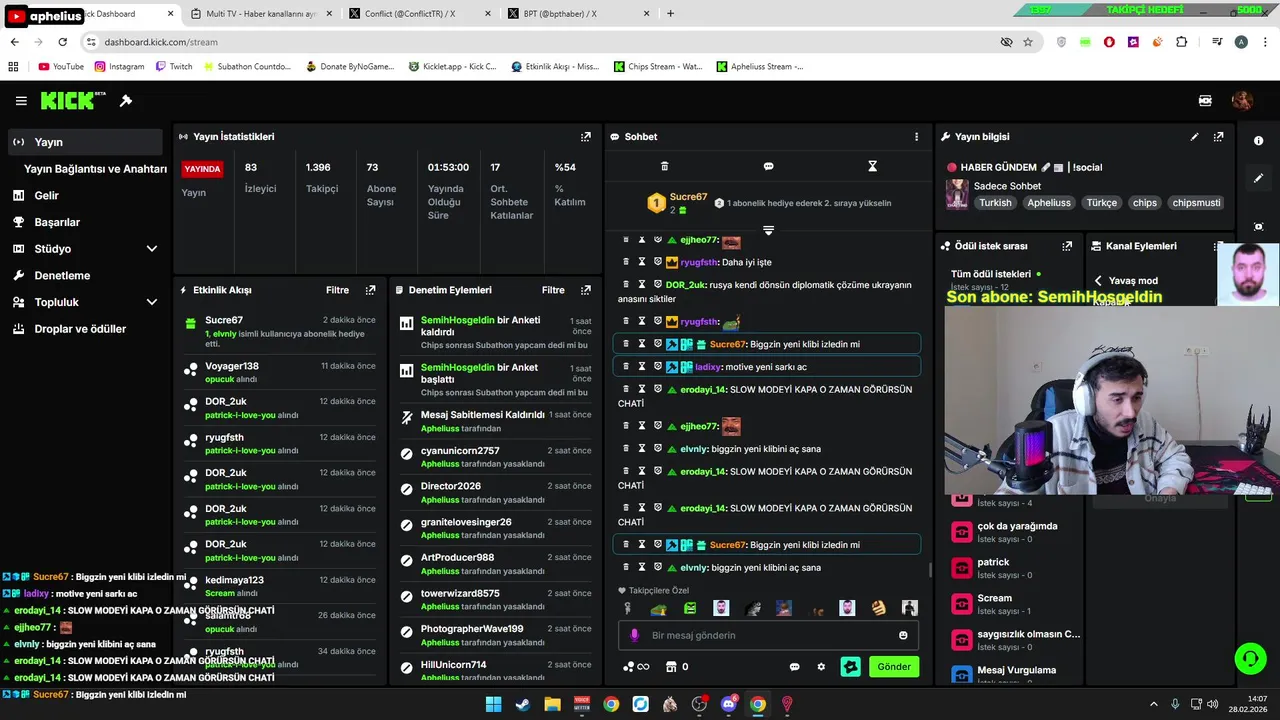This screenshot has height=720, width=1280.
Task: Pop out the Ödül istek sırası panel
Action: pyautogui.click(x=1067, y=246)
